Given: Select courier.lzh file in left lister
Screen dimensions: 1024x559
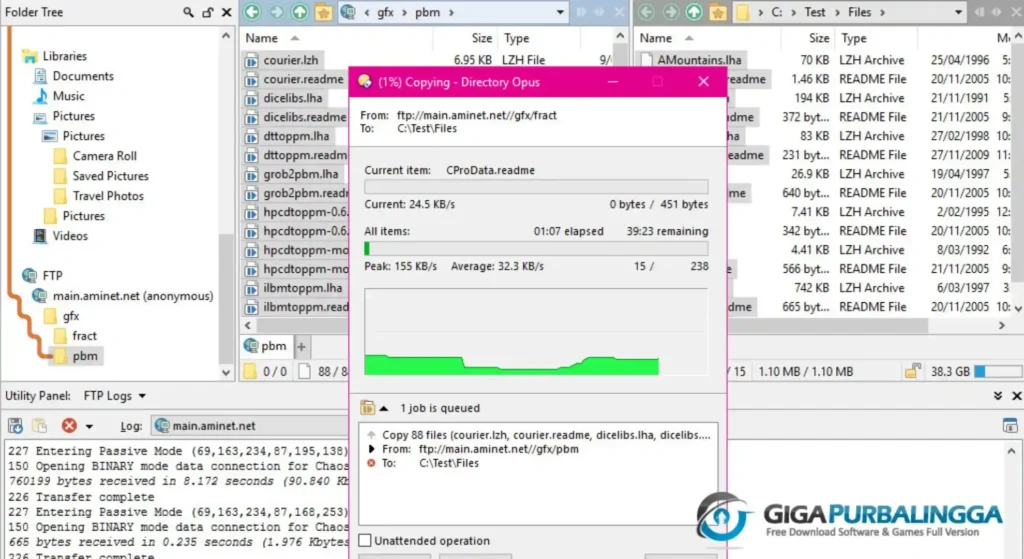Looking at the screenshot, I should (291, 60).
